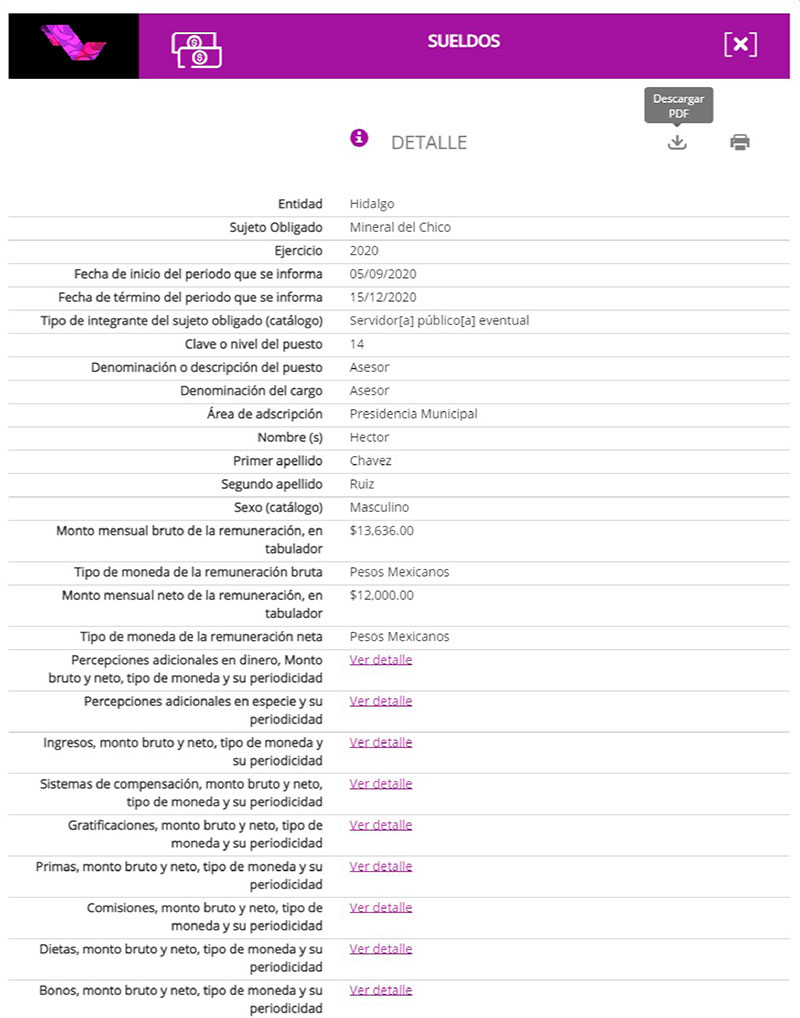Open Ver detalle for Gratificaciones
This screenshot has width=800, height=1018.
tap(381, 825)
